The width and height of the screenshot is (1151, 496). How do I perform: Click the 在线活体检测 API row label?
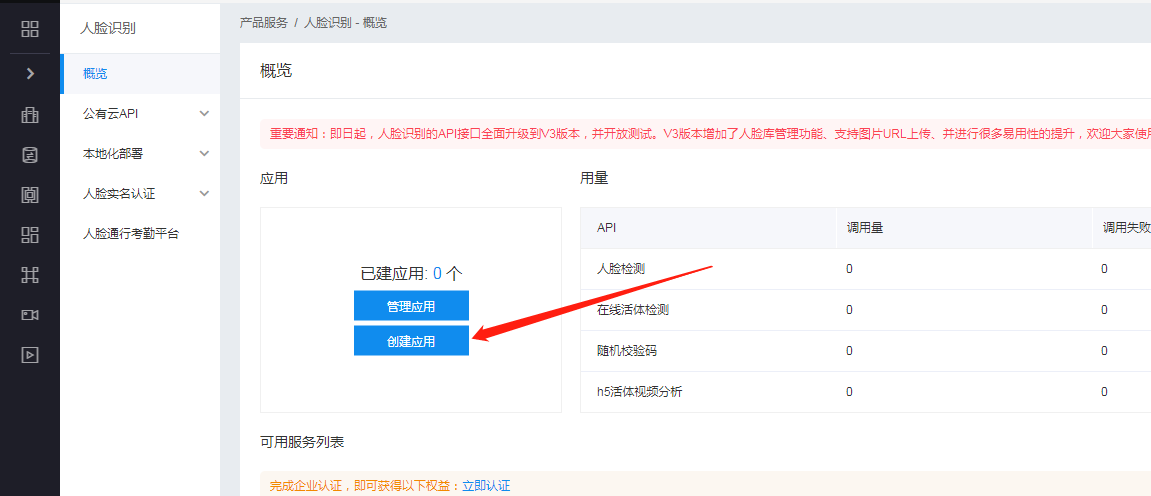tap(633, 310)
